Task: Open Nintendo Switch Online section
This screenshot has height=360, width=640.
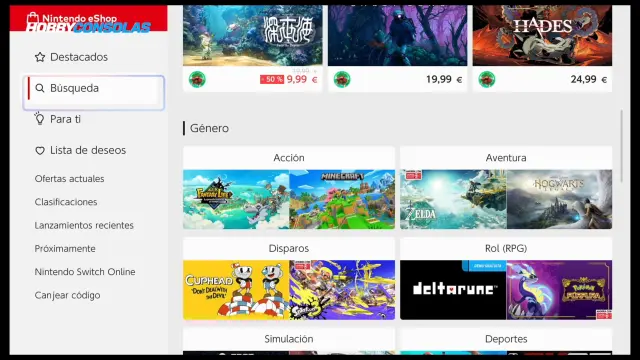Action: pos(85,272)
